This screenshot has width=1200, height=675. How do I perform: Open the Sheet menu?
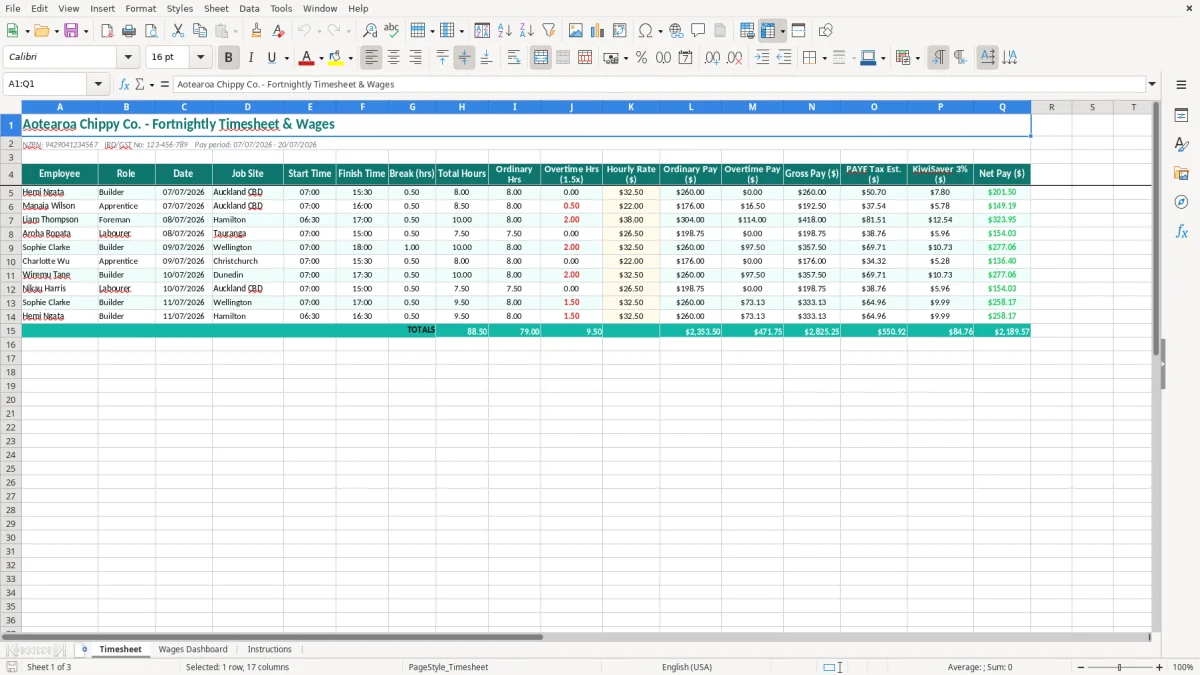(216, 8)
